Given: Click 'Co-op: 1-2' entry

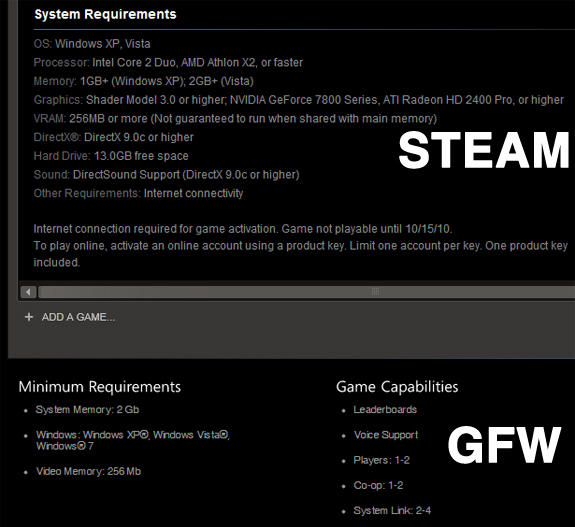Looking at the screenshot, I should click(378, 486).
